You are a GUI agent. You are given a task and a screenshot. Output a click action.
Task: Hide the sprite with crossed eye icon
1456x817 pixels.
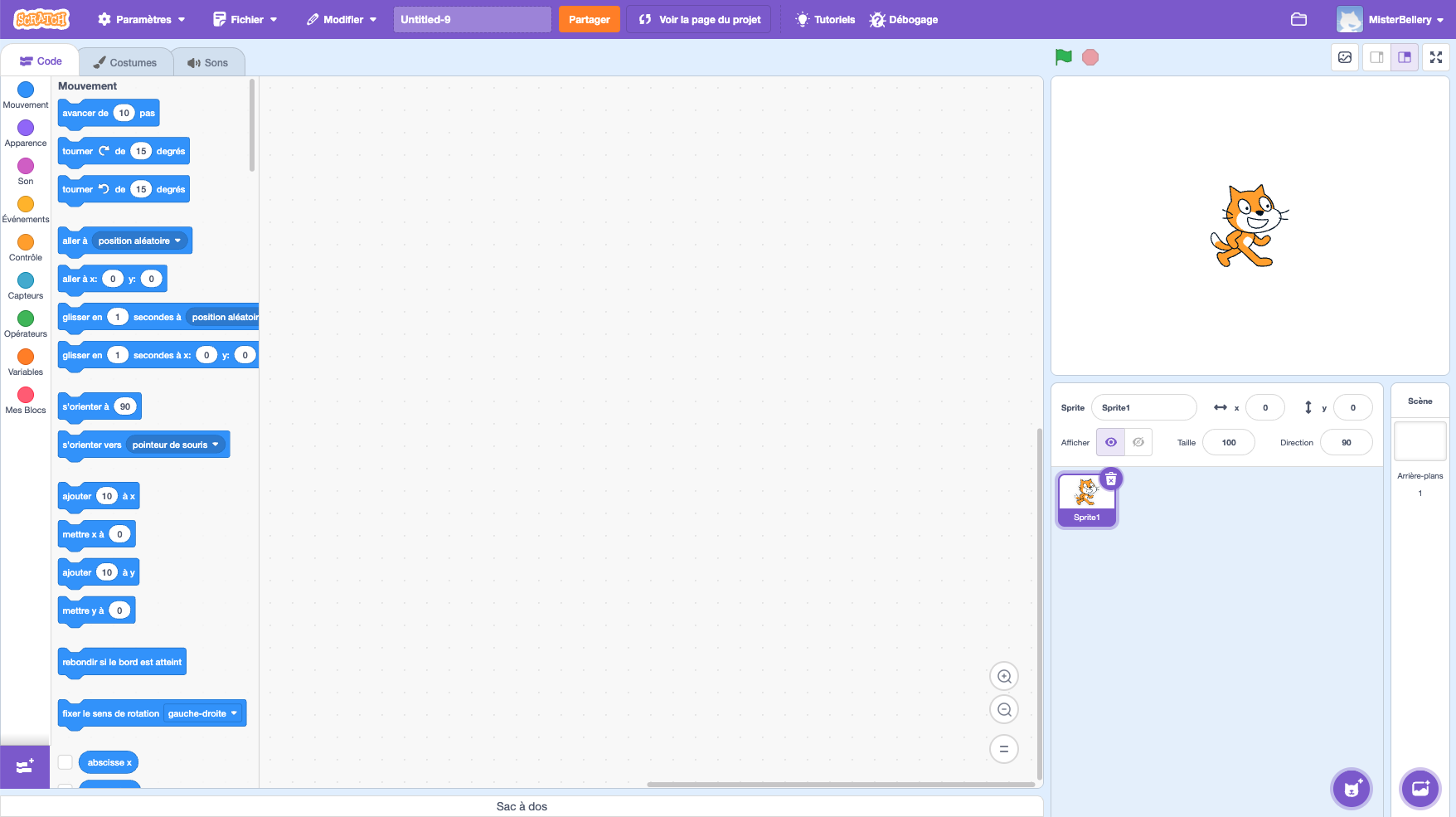click(1138, 442)
